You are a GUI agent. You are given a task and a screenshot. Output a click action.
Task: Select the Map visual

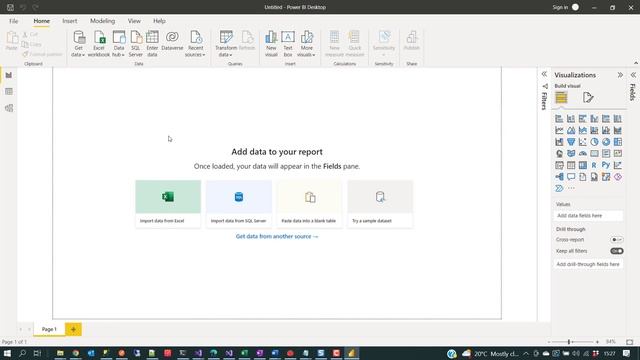click(559, 153)
